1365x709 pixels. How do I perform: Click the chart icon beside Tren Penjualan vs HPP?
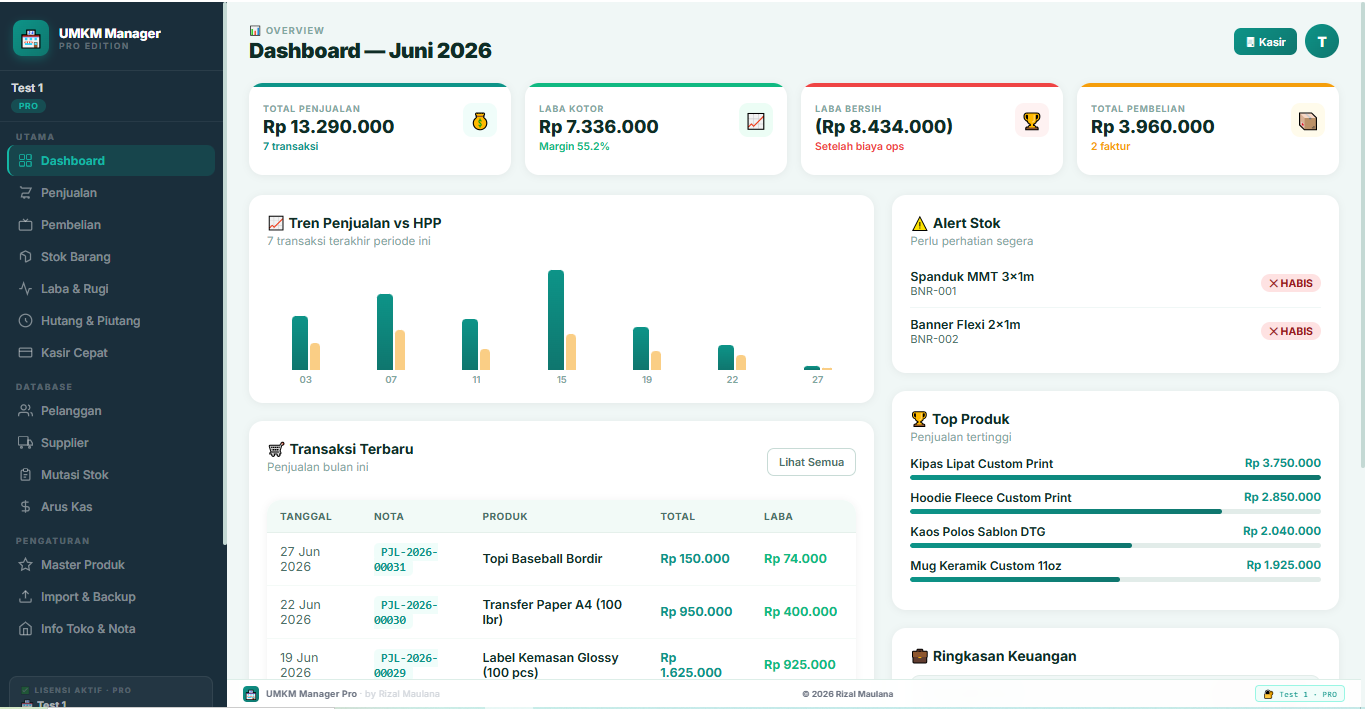[x=276, y=223]
